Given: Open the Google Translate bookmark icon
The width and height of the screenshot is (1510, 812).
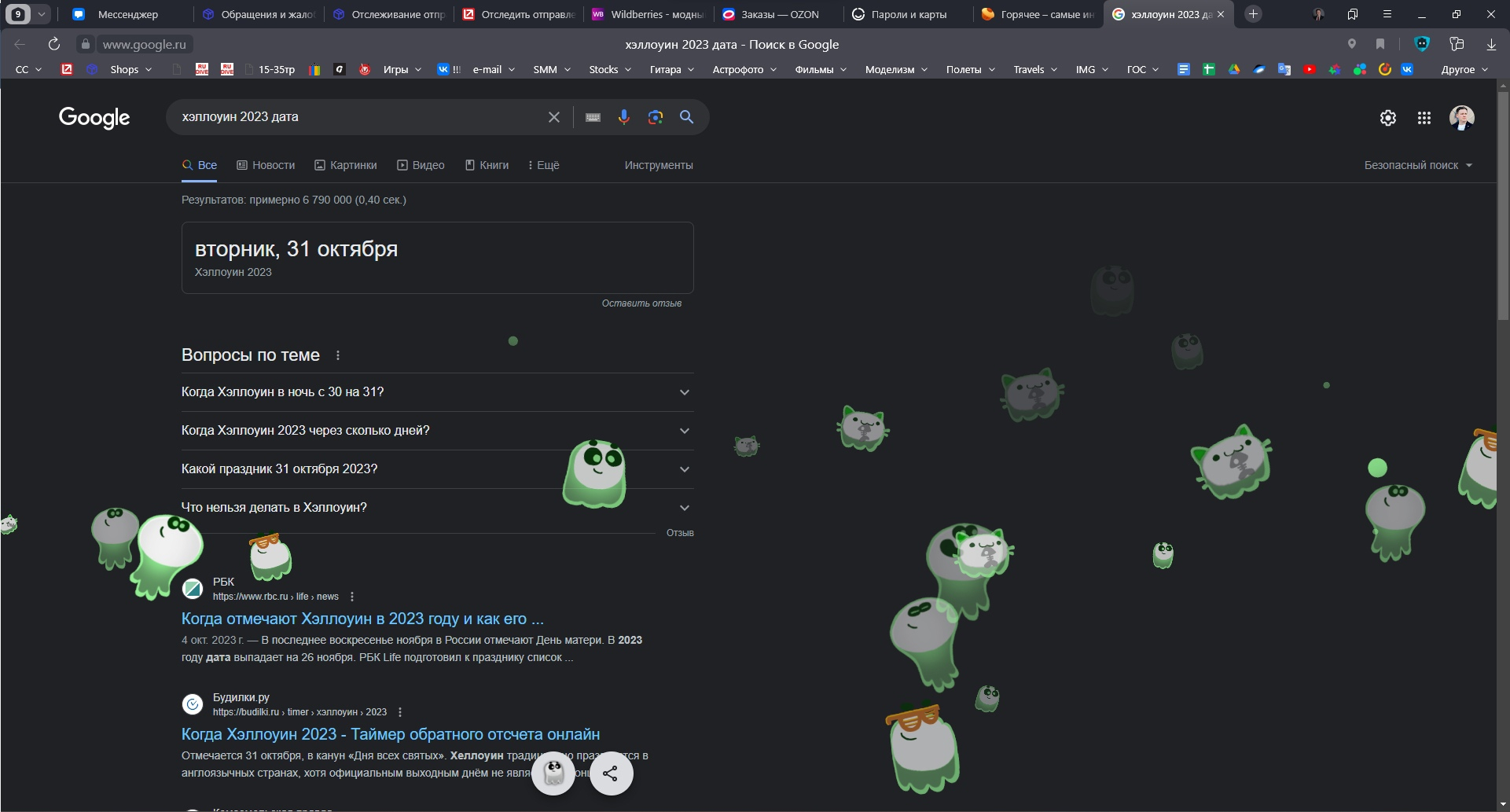Looking at the screenshot, I should click(x=1284, y=69).
